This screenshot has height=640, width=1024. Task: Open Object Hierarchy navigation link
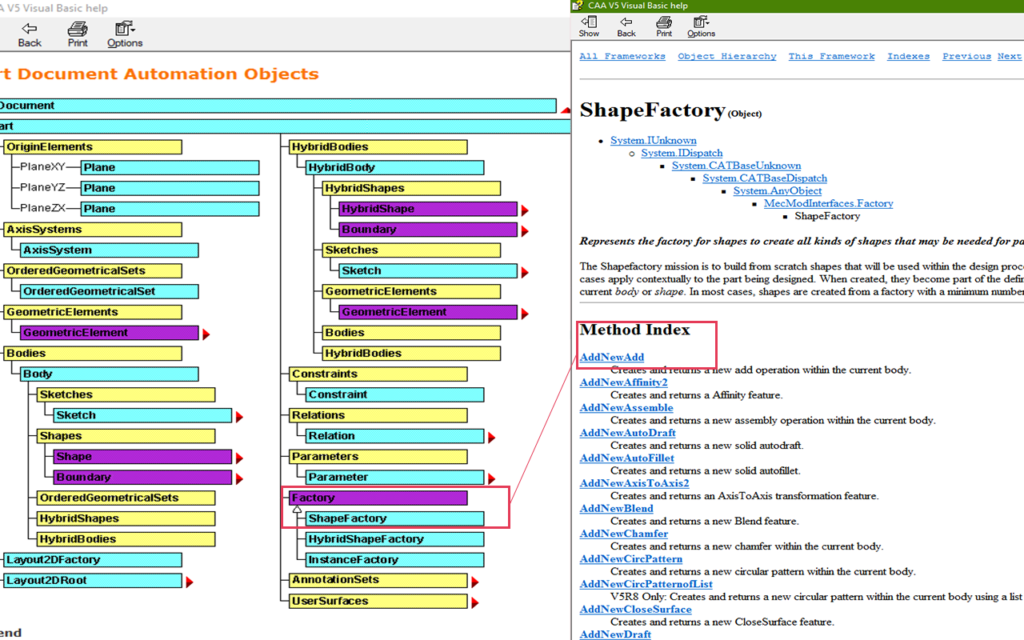727,56
